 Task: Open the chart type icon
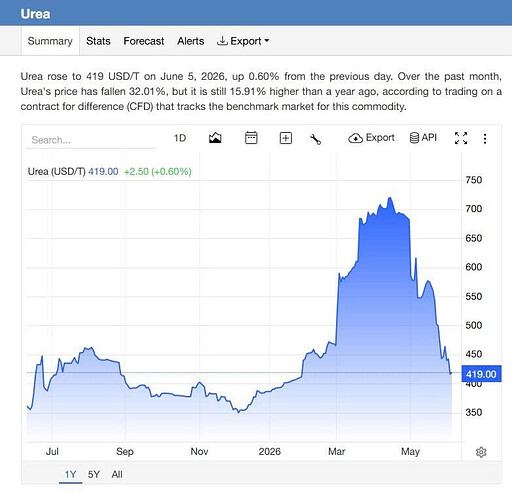point(215,138)
